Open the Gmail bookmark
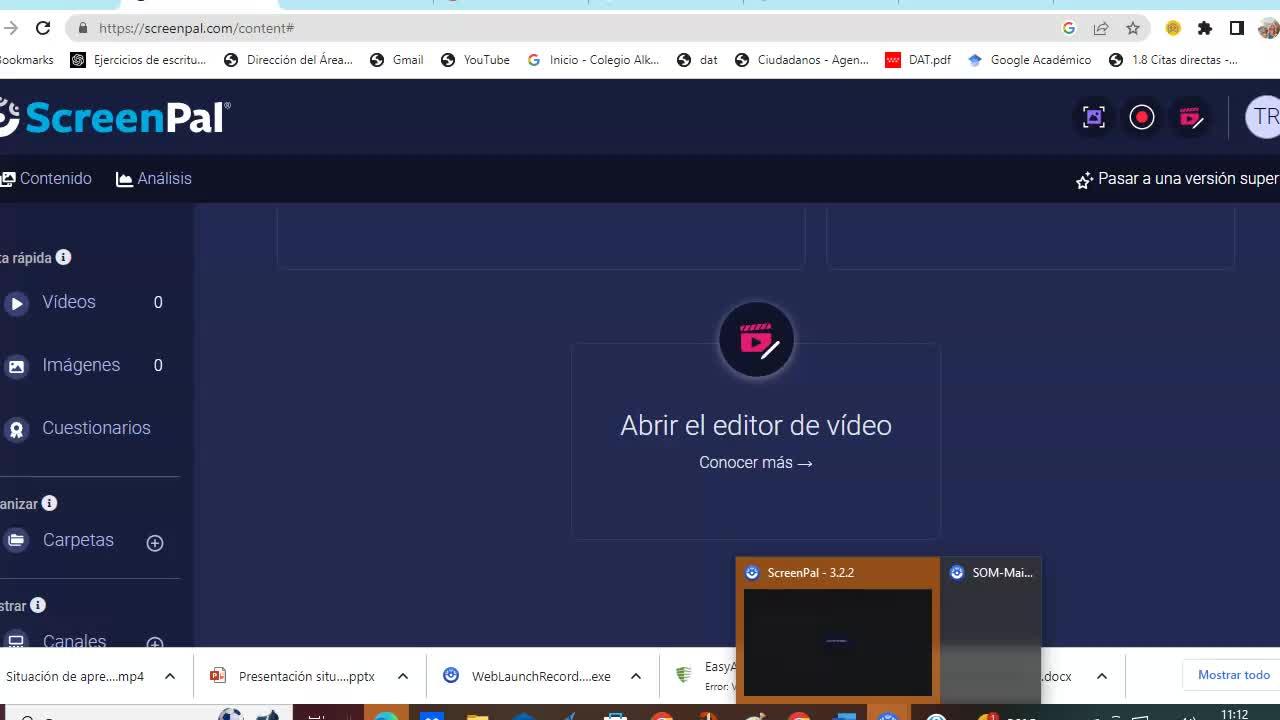 [397, 60]
